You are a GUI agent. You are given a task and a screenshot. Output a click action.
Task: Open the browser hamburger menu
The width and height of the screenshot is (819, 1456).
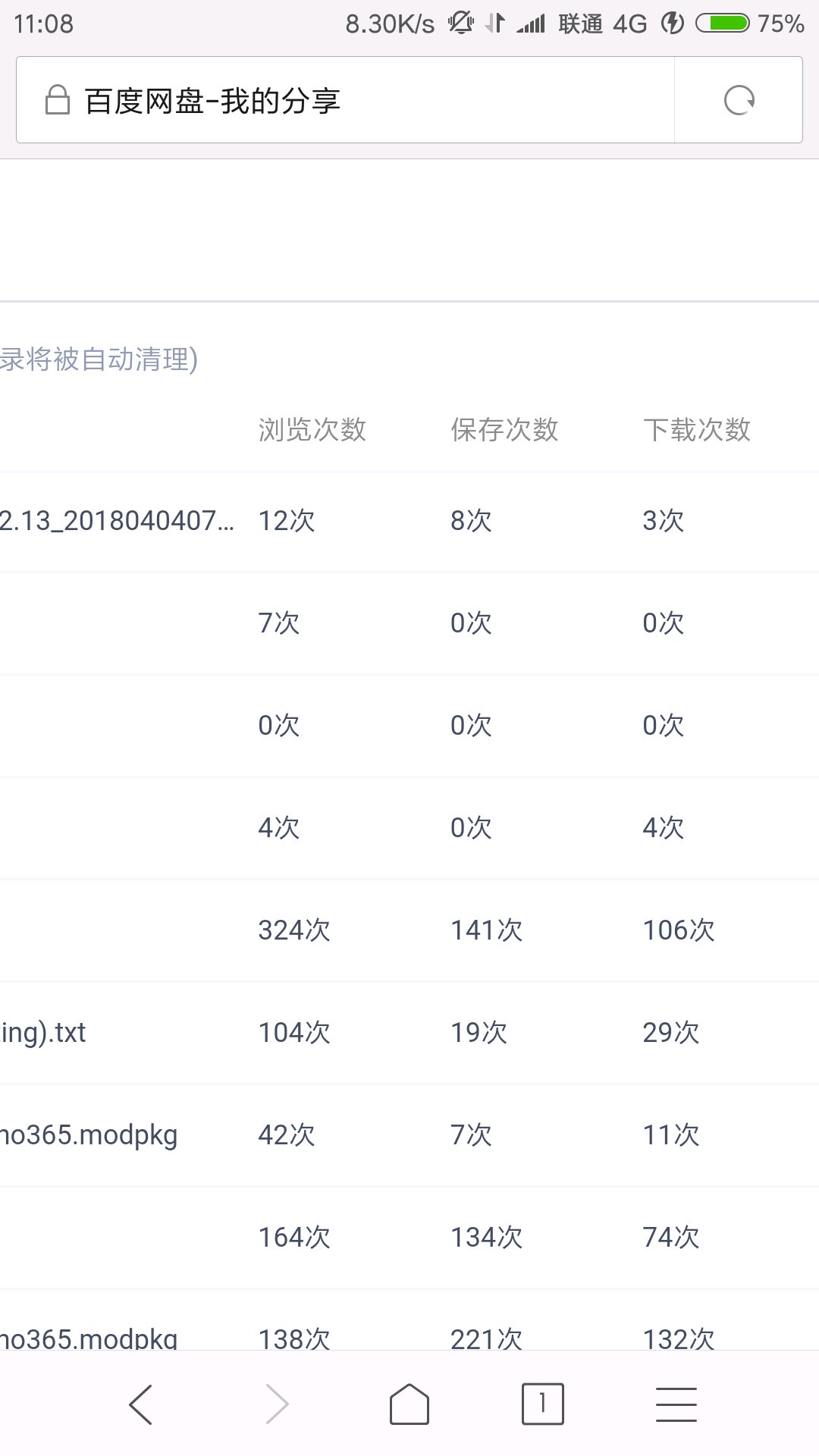pos(676,1404)
